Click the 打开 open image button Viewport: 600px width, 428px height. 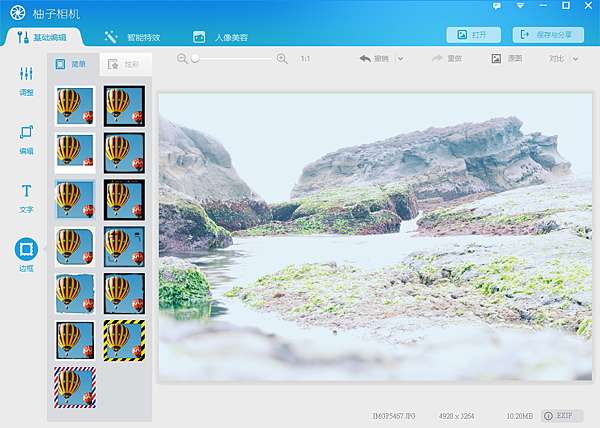(x=473, y=35)
